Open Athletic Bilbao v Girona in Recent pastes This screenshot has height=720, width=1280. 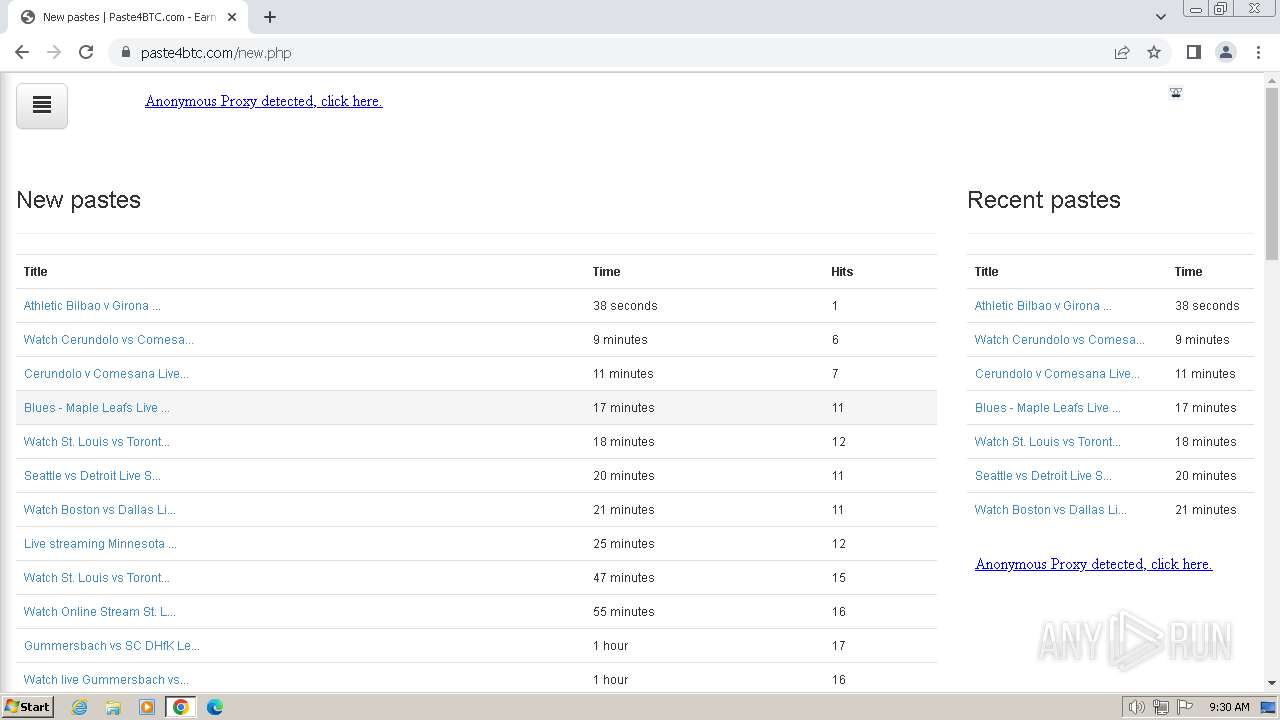coord(1043,306)
